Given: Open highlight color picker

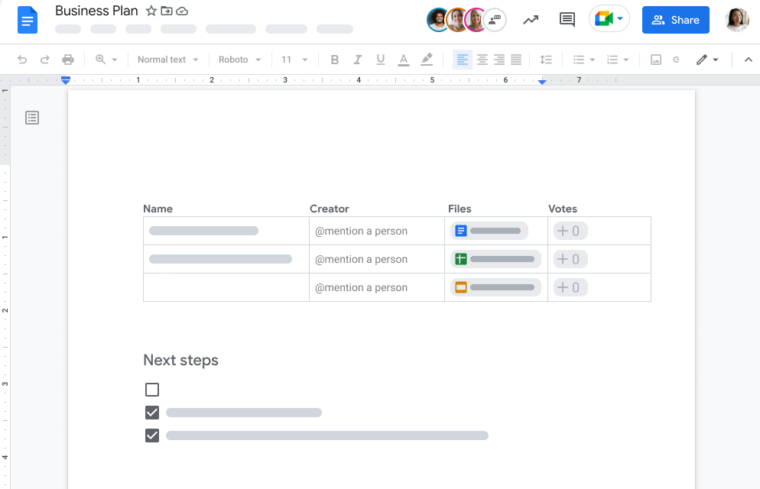Looking at the screenshot, I should click(427, 60).
